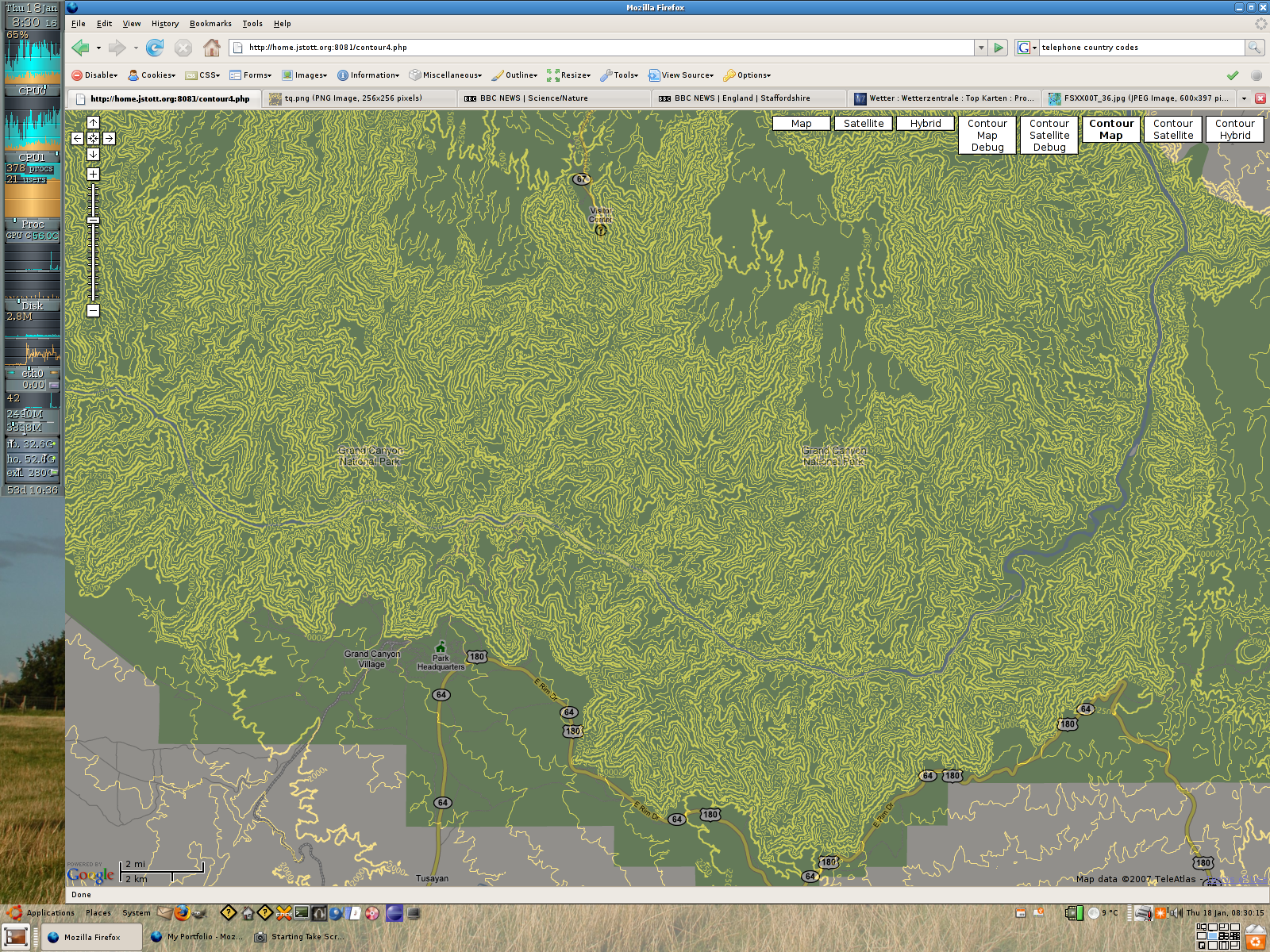Switch to My Portfolio taskbar window
1270x952 pixels.
click(197, 937)
